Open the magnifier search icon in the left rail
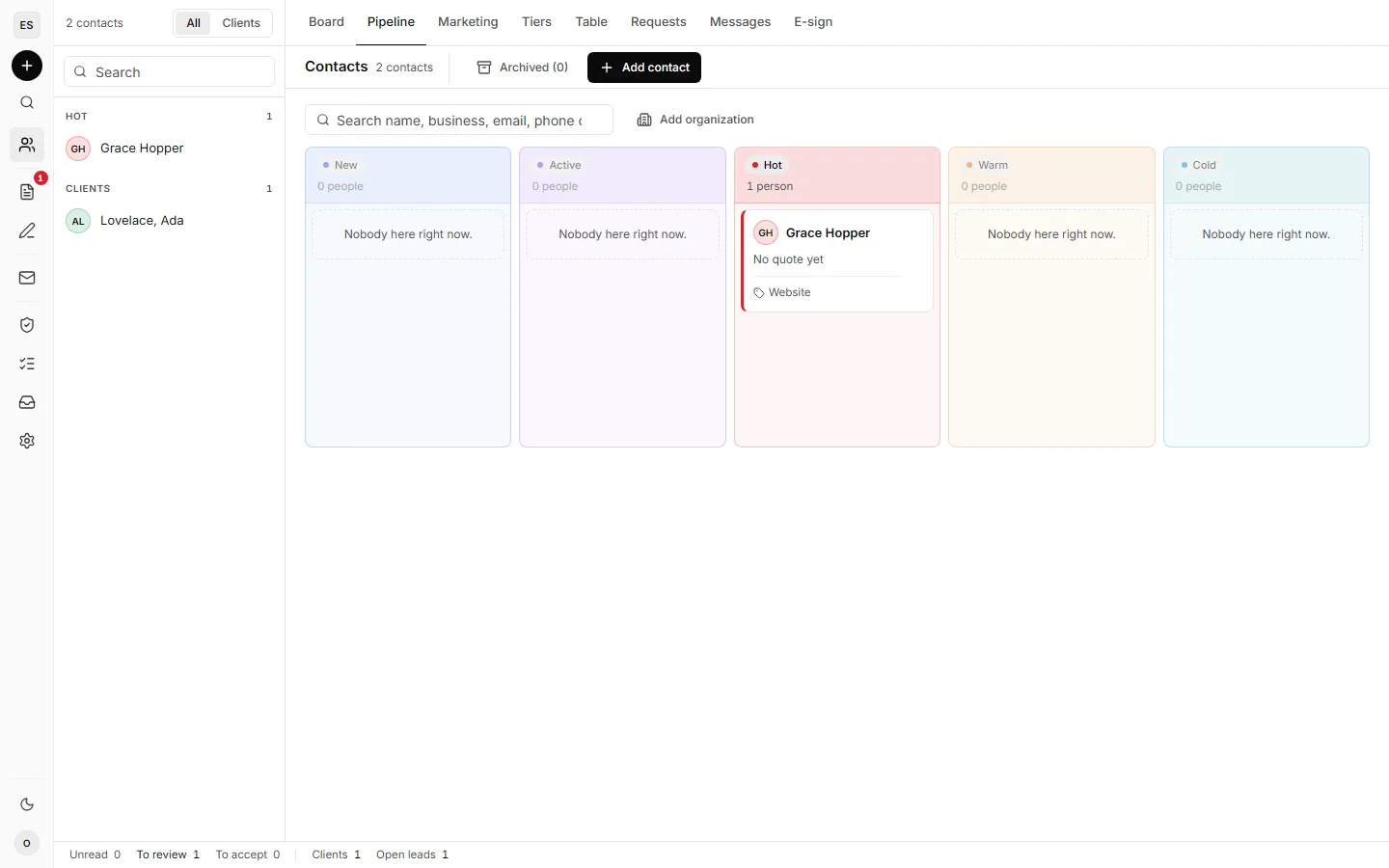This screenshot has width=1389, height=868. tap(27, 103)
